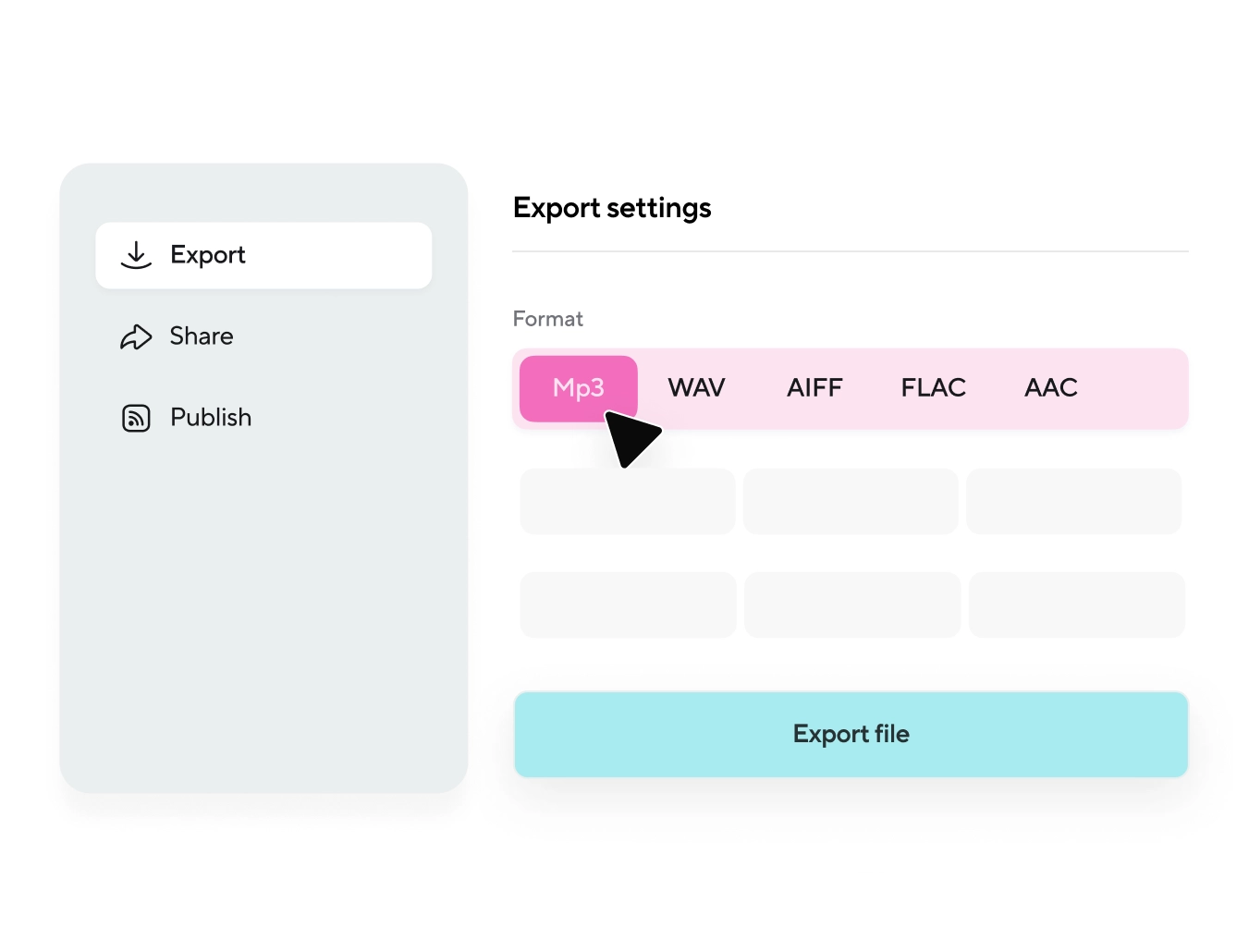Click the right placeholder box in upper row

1074,502
